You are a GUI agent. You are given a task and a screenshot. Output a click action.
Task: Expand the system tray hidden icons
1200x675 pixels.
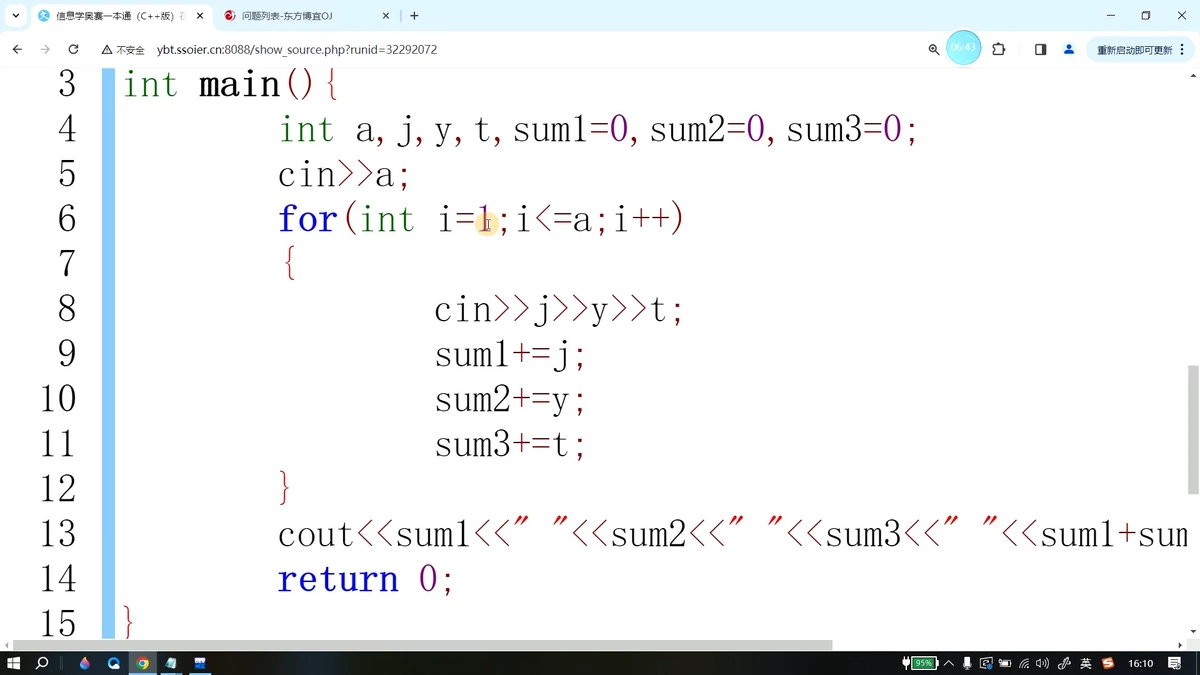click(x=948, y=663)
